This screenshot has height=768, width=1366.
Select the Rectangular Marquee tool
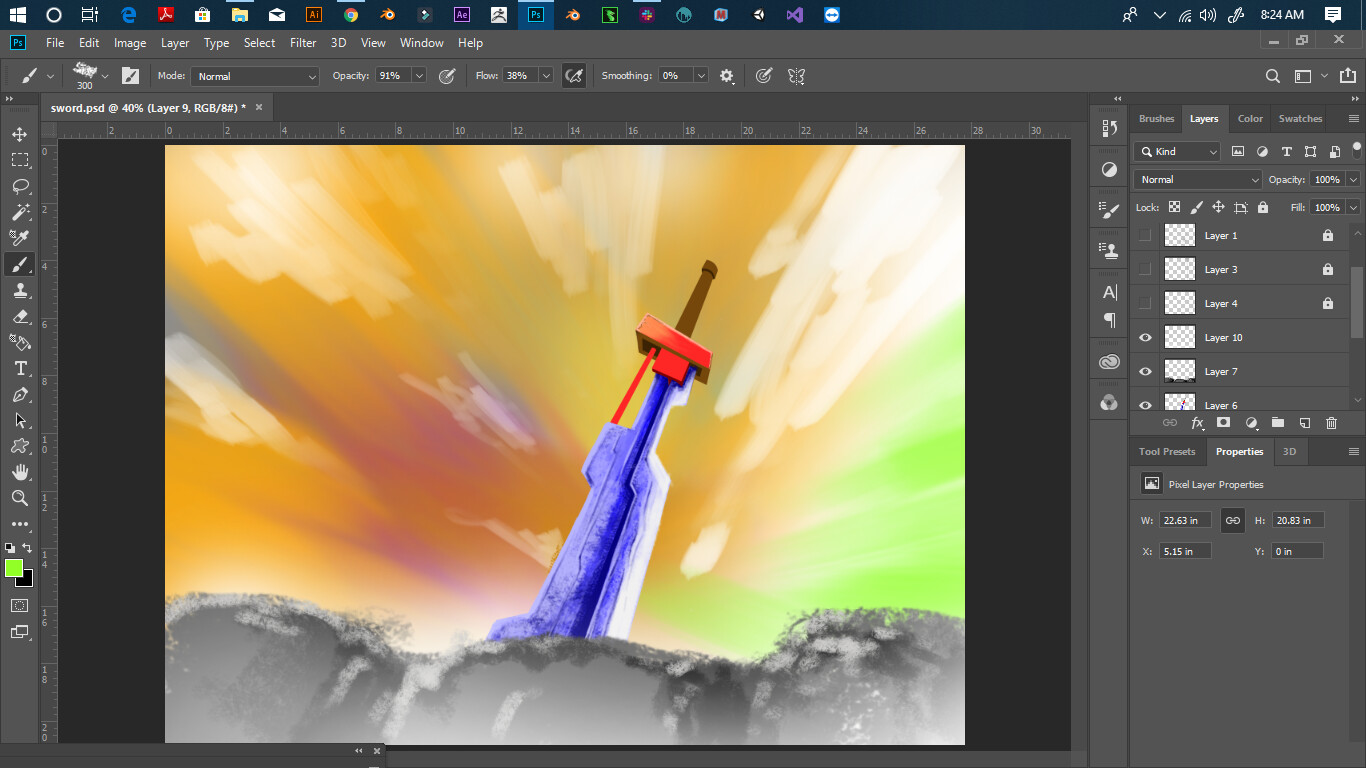pos(20,160)
